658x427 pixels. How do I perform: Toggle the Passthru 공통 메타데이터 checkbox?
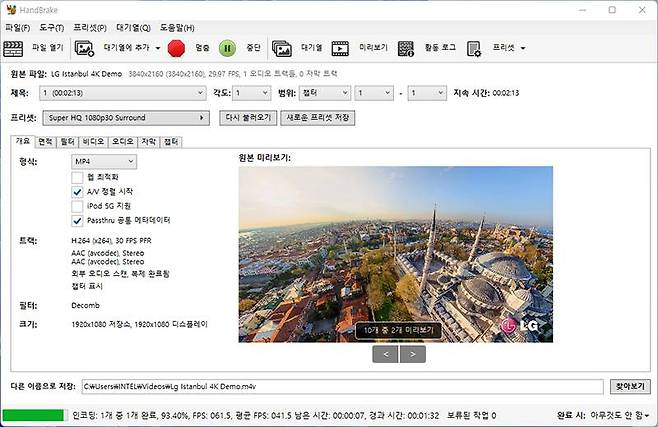77,220
